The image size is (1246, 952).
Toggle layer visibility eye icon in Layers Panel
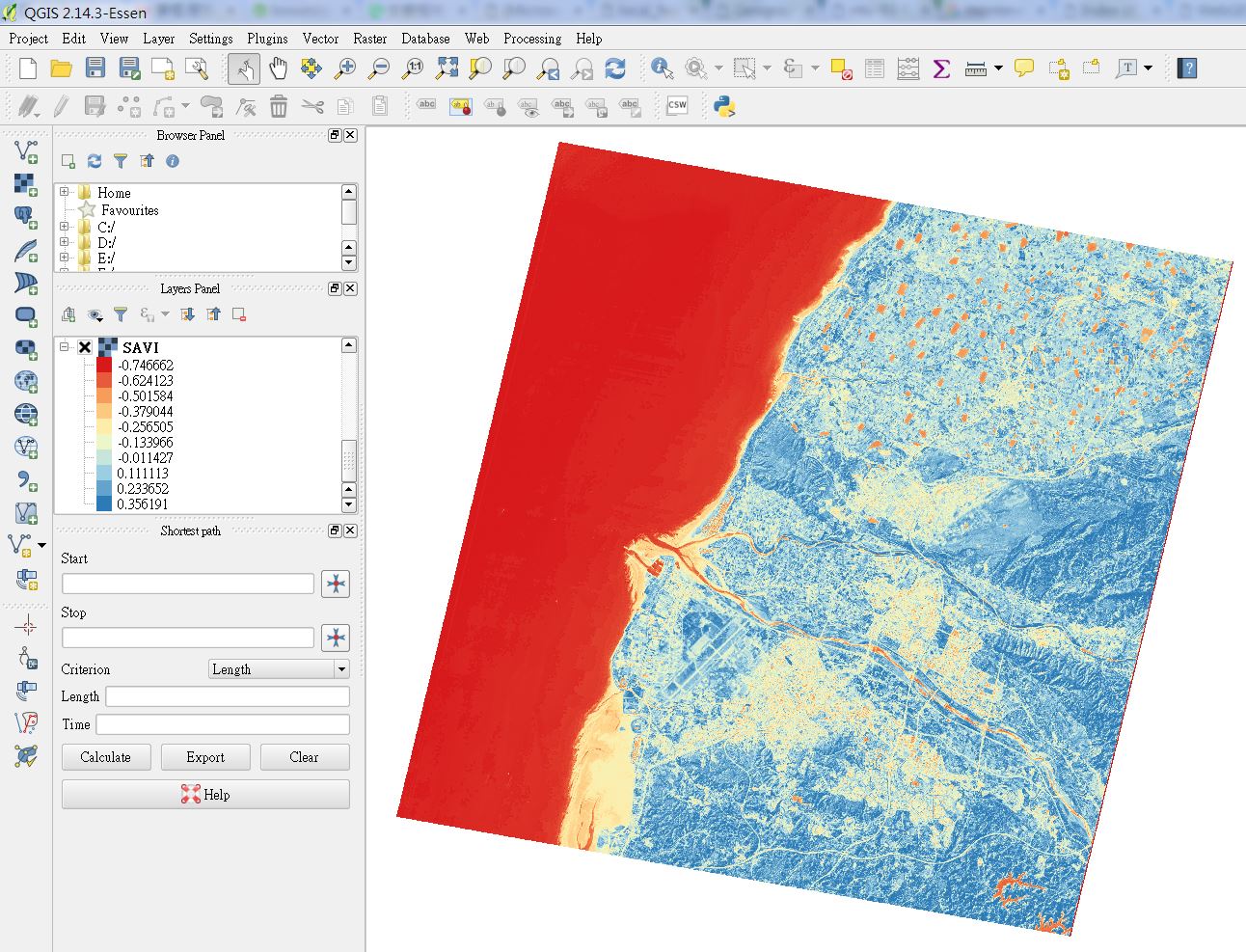(95, 314)
